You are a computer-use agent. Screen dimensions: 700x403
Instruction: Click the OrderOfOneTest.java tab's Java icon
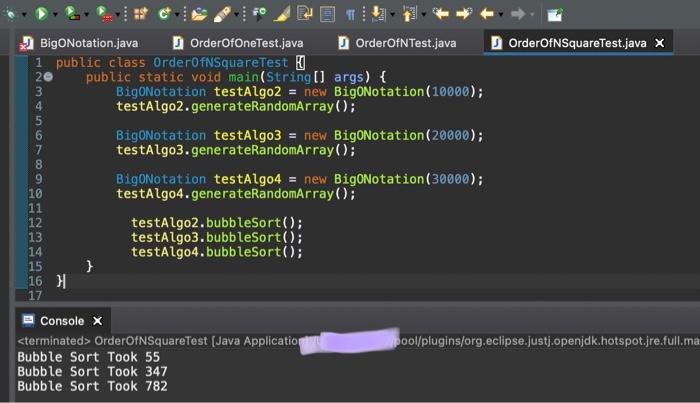pyautogui.click(x=178, y=43)
